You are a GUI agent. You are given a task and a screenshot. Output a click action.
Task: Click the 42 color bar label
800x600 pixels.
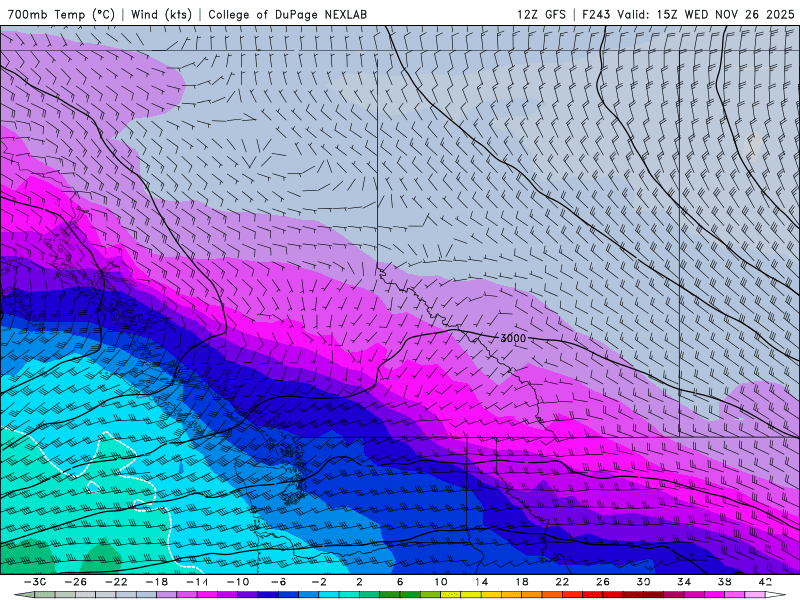tap(765, 582)
